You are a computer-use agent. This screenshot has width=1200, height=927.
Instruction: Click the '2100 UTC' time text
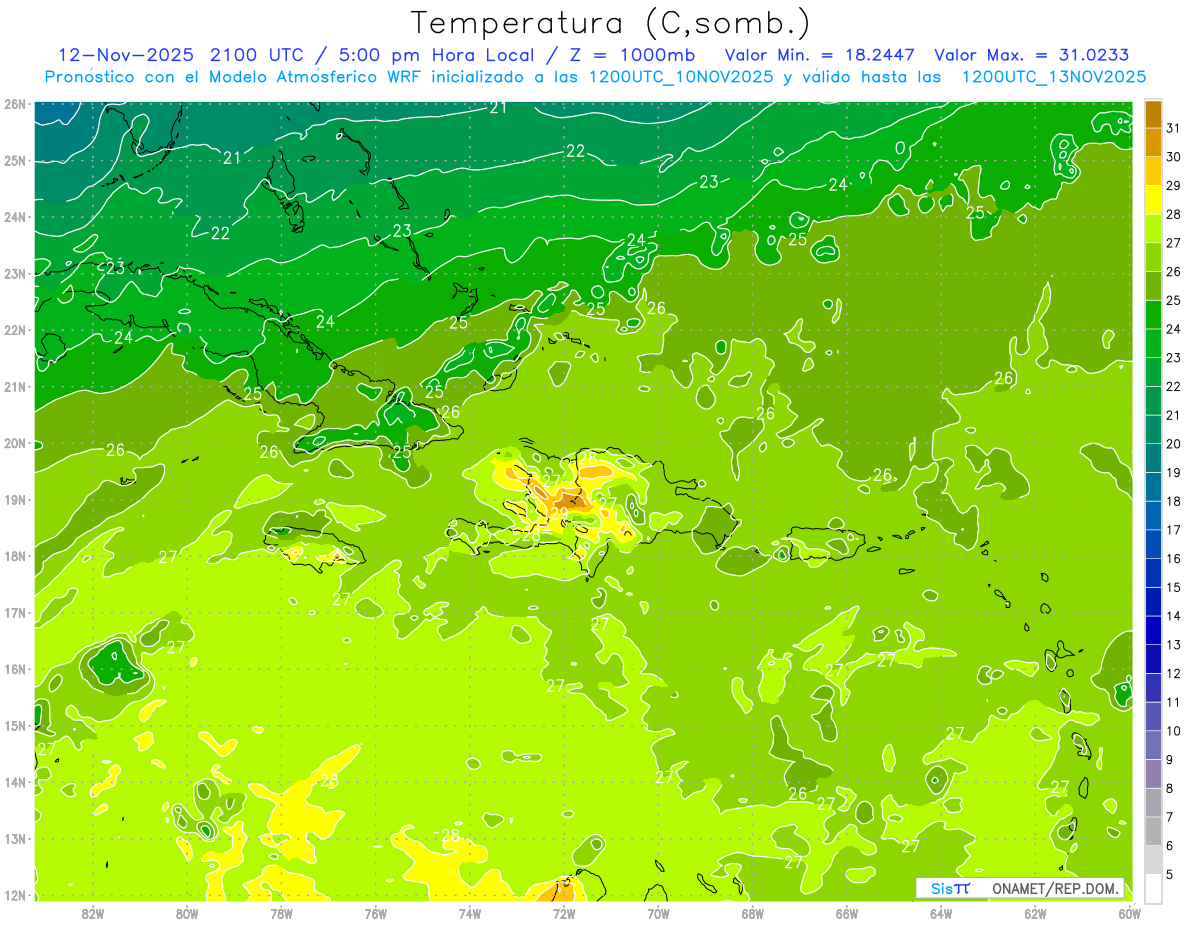click(257, 55)
